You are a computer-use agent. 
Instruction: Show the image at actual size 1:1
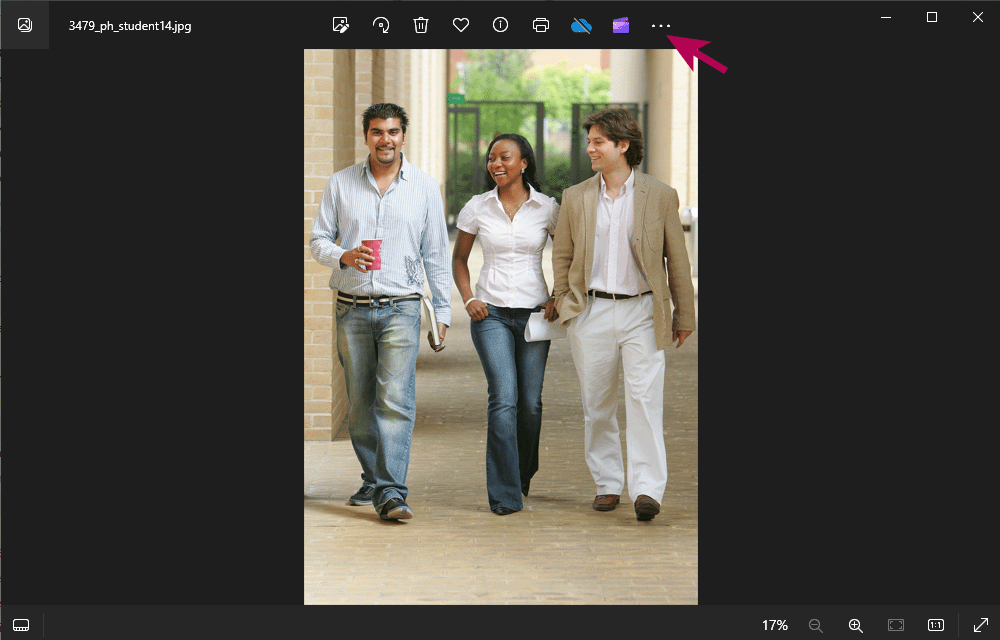(x=934, y=625)
